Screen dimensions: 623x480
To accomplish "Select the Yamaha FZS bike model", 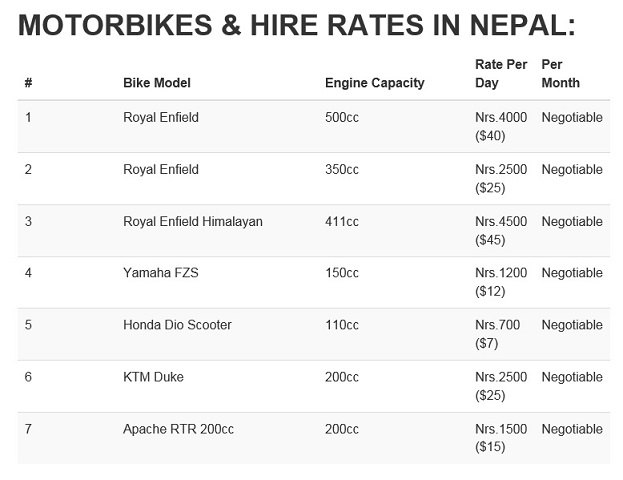I will click(161, 273).
